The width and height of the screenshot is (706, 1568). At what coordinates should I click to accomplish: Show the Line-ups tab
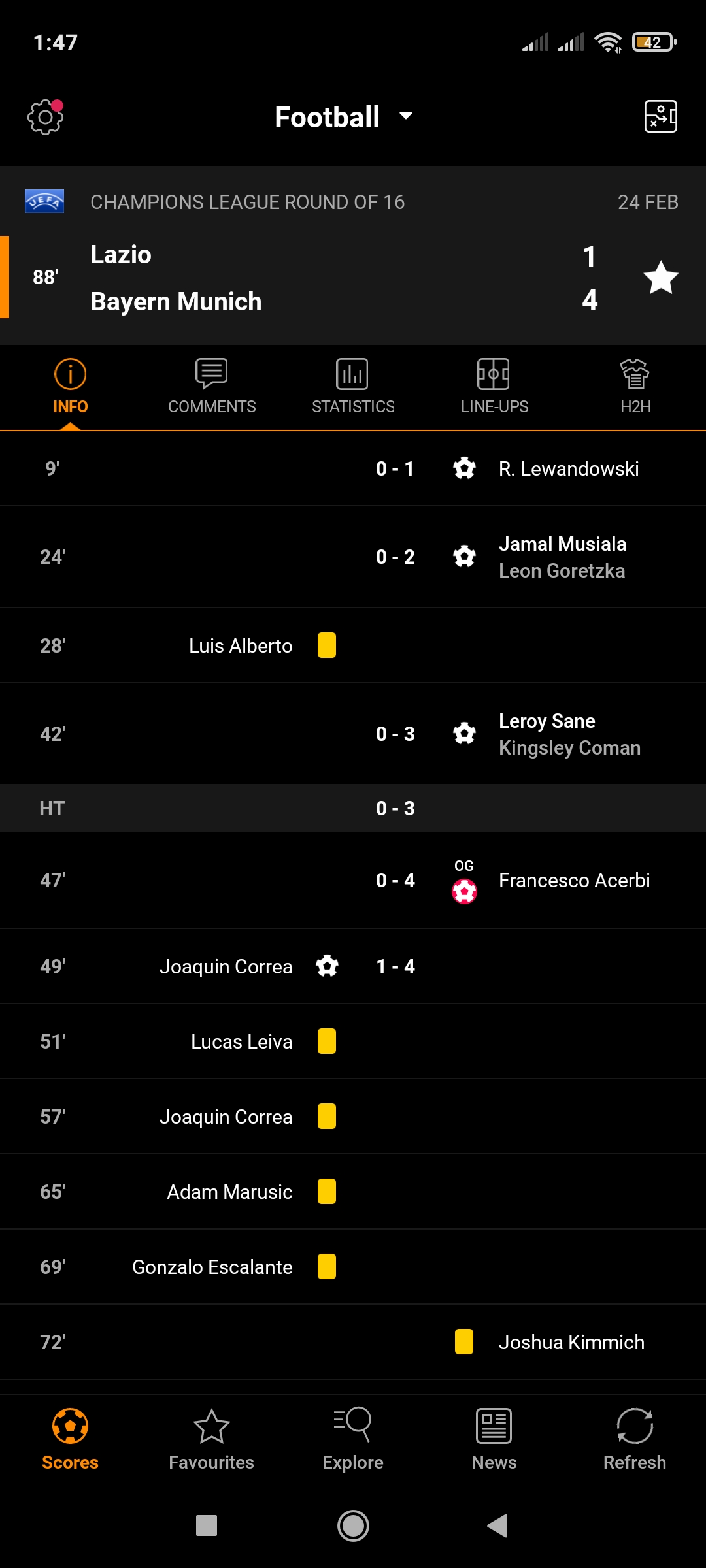[494, 387]
